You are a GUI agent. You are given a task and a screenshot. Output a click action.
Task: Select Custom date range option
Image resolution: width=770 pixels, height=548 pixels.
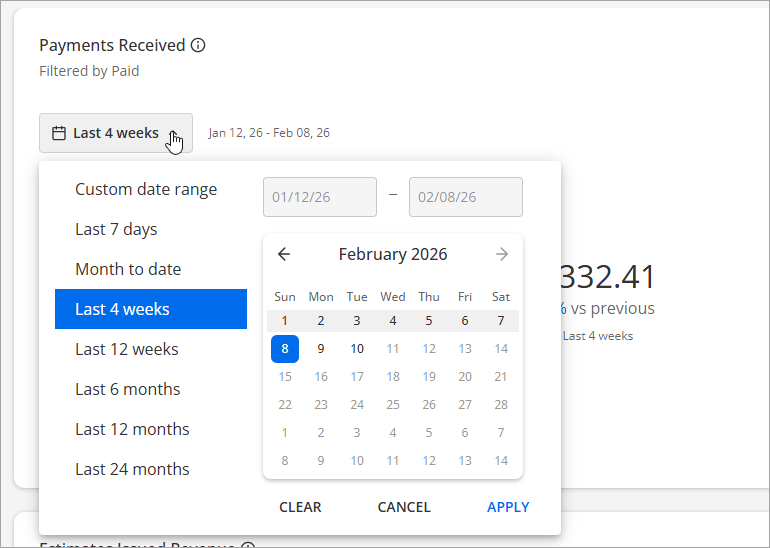[x=146, y=189]
